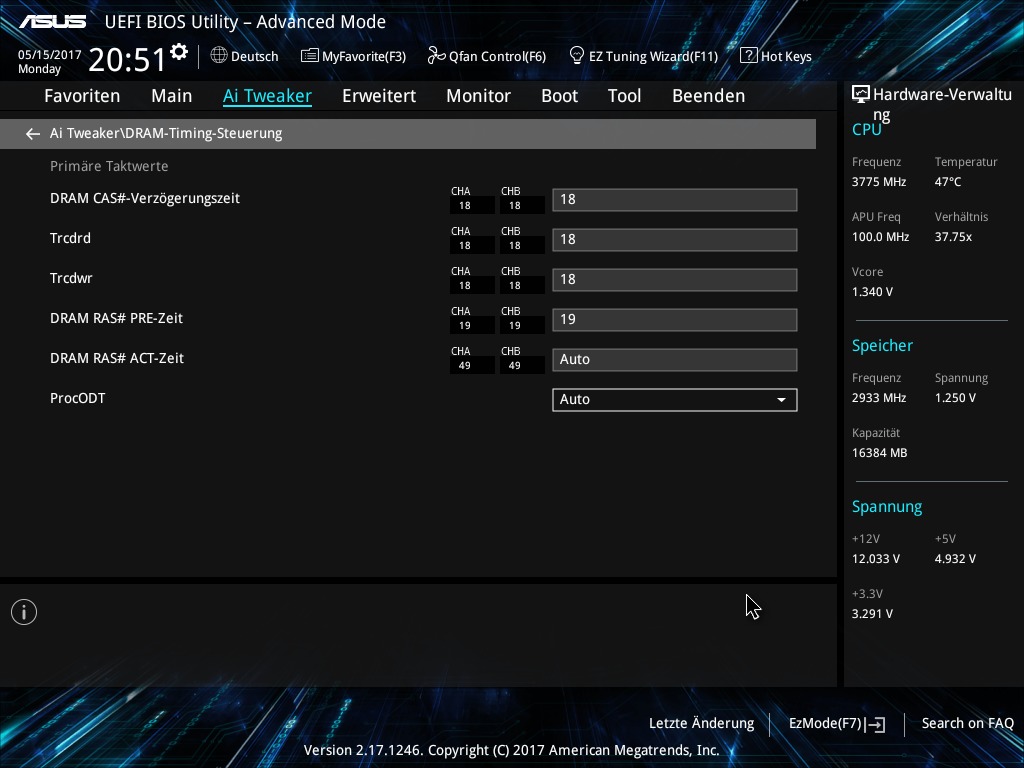The image size is (1024, 768).
Task: Click the +5V reading 4.932 V
Action: 955,559
